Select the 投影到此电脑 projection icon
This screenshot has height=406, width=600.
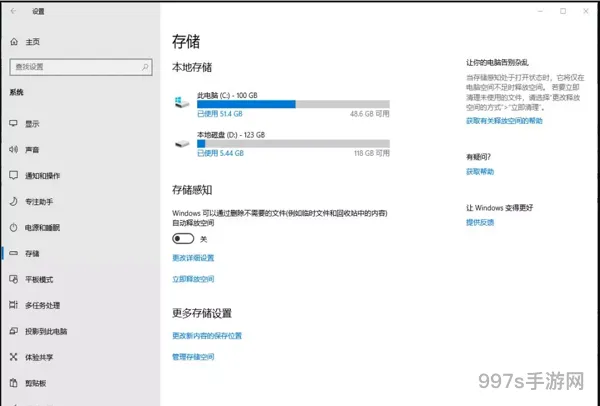(x=13, y=331)
